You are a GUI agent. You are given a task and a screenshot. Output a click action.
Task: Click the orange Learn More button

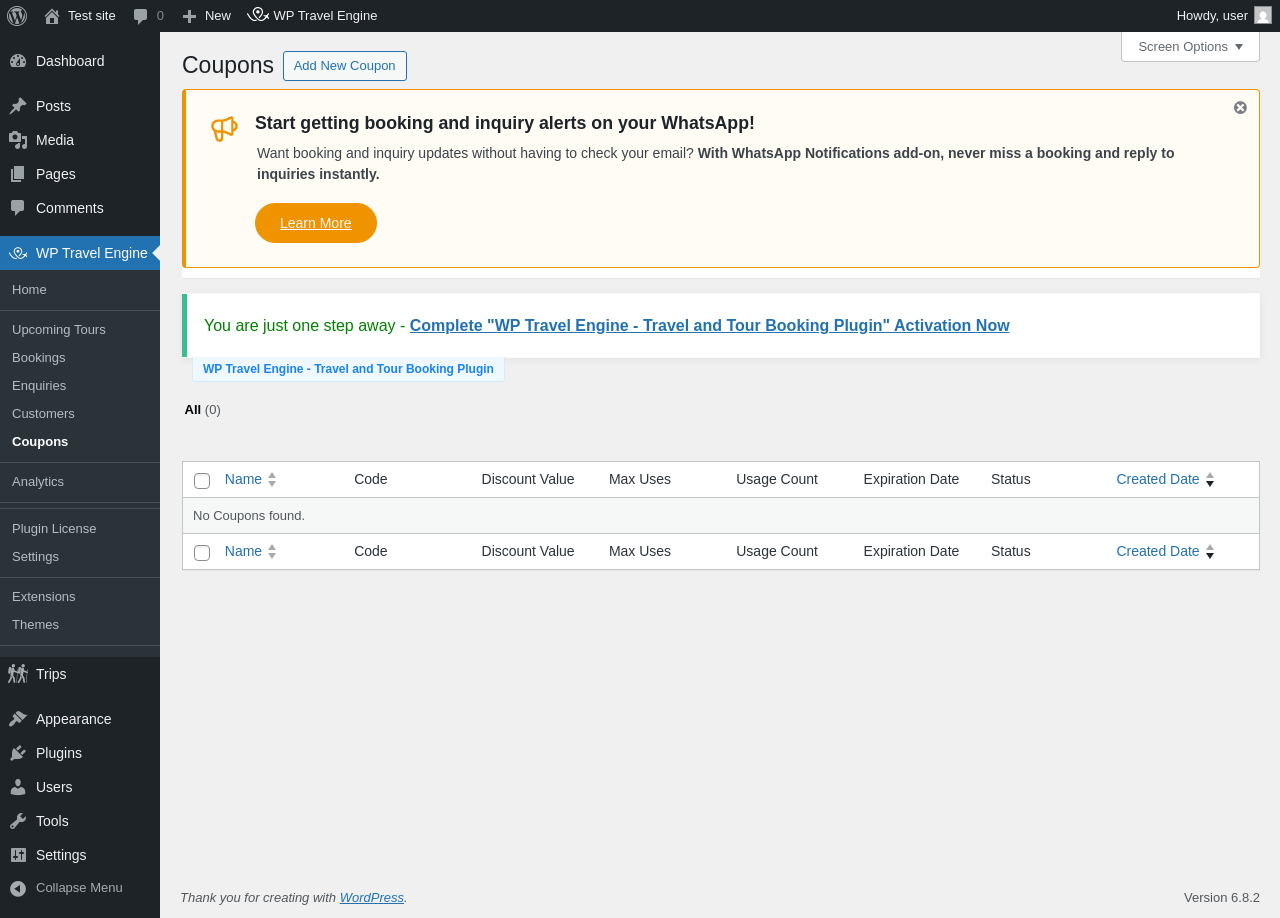click(x=316, y=223)
